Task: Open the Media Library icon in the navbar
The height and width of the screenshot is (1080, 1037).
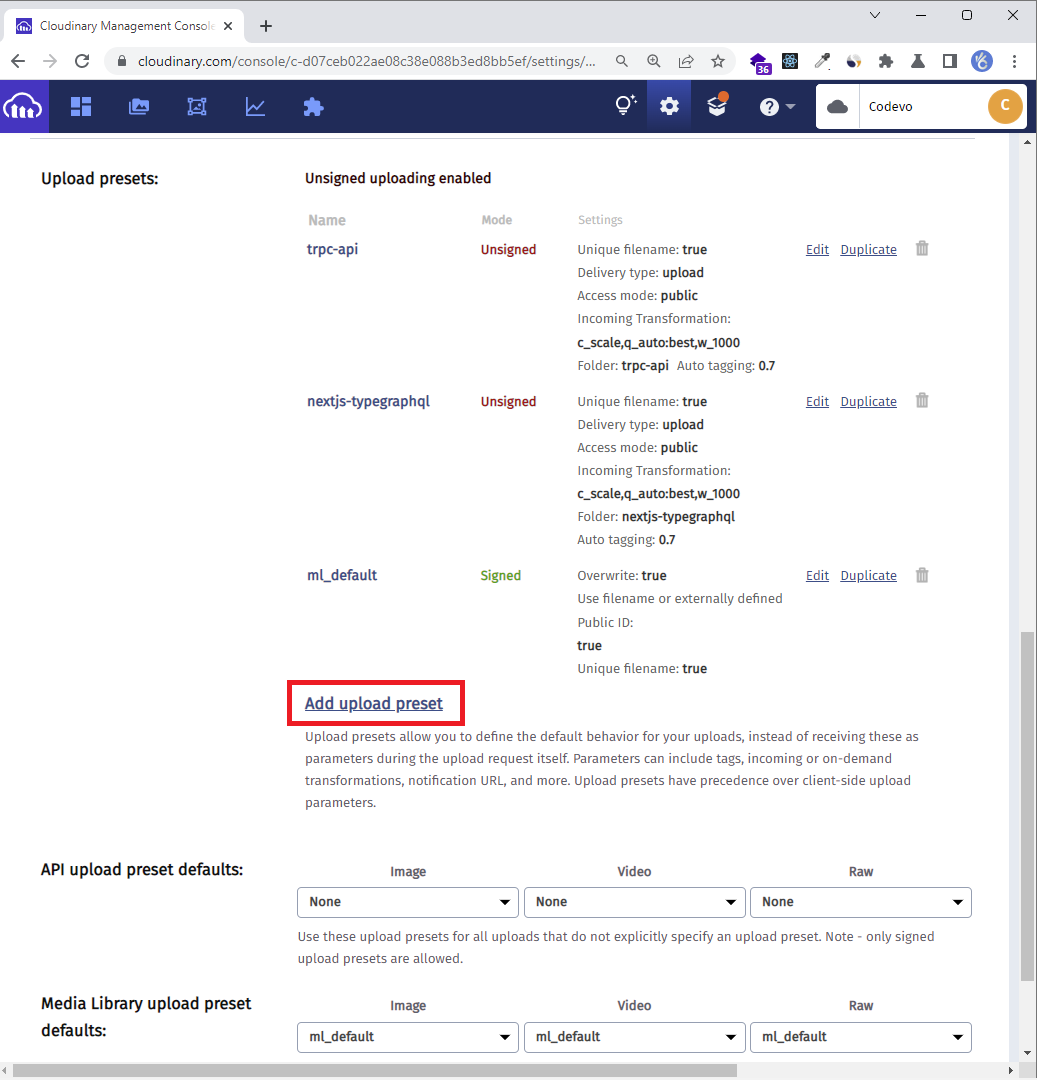Action: click(139, 106)
